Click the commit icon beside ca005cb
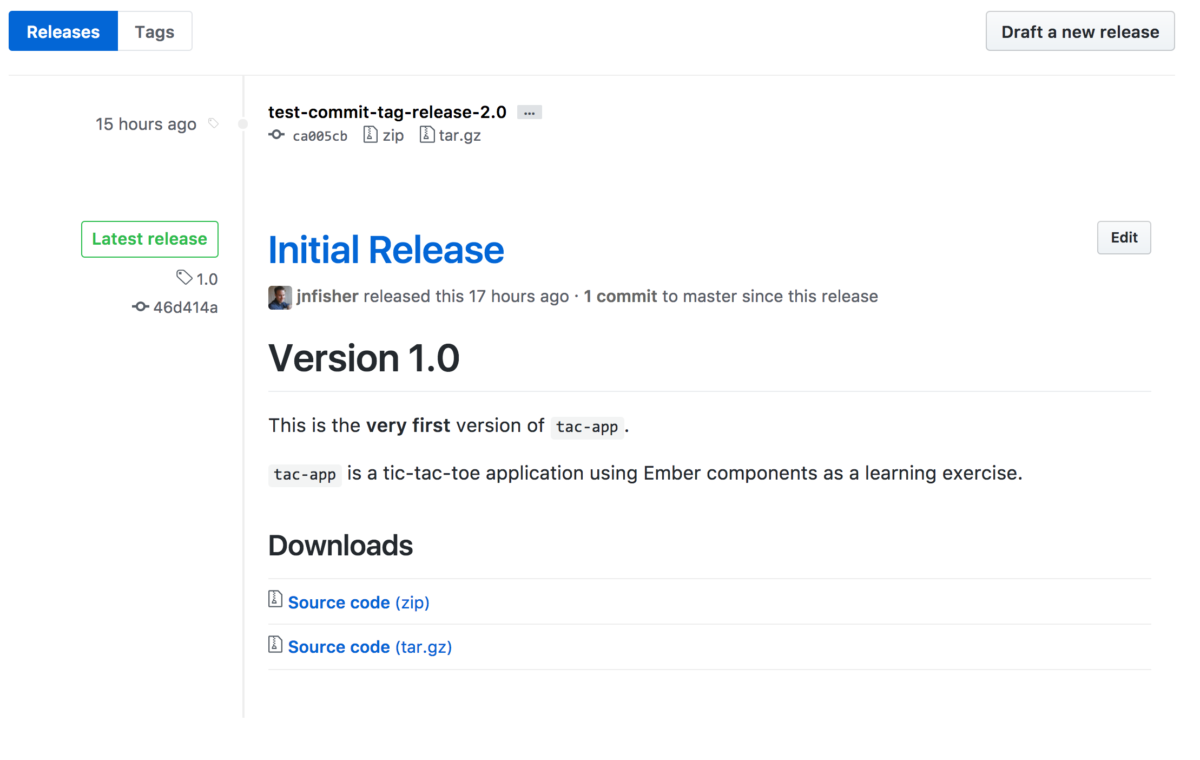1200x760 pixels. [276, 135]
